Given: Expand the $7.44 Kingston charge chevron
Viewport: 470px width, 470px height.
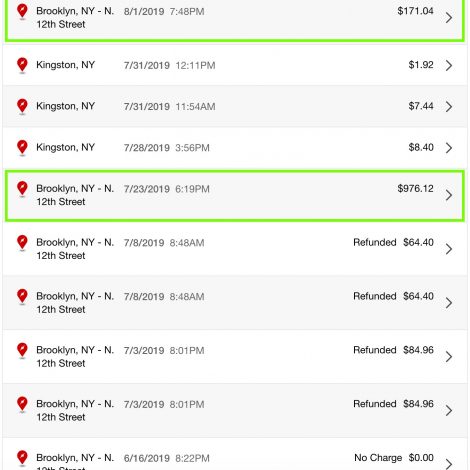Looking at the screenshot, I should [x=449, y=106].
